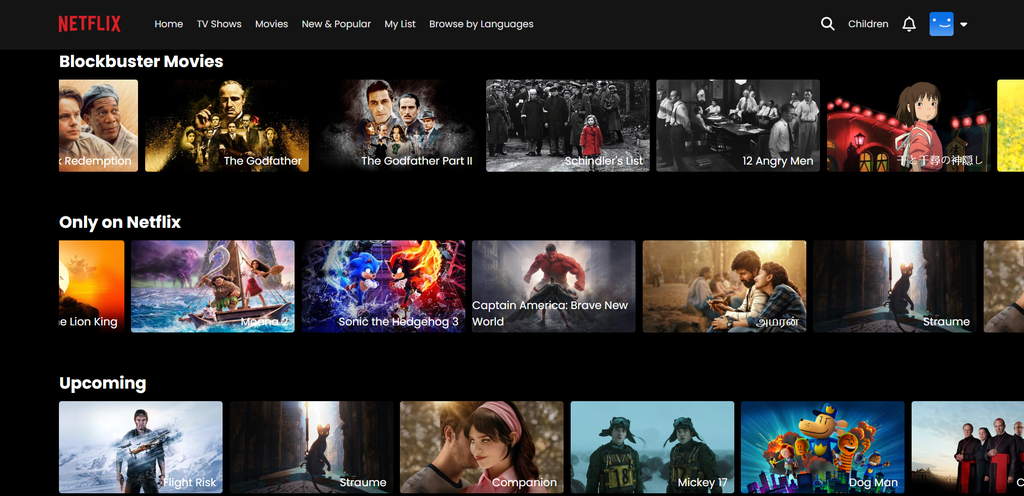Open The Godfather Part II card
This screenshot has width=1024, height=496.
pos(397,126)
